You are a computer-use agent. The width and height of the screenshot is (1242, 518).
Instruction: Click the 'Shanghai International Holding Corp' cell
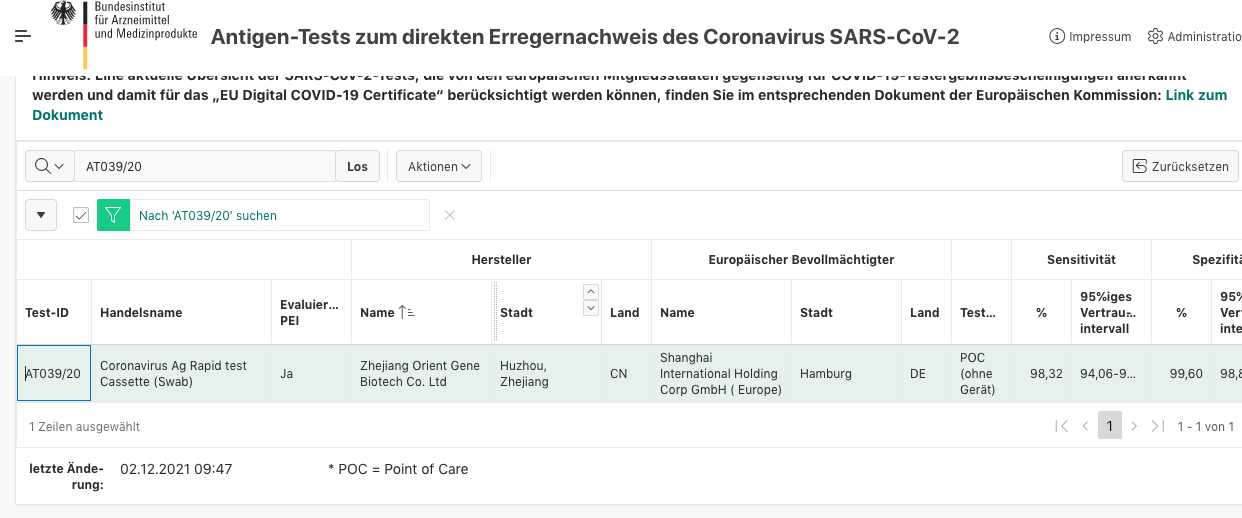(721, 373)
